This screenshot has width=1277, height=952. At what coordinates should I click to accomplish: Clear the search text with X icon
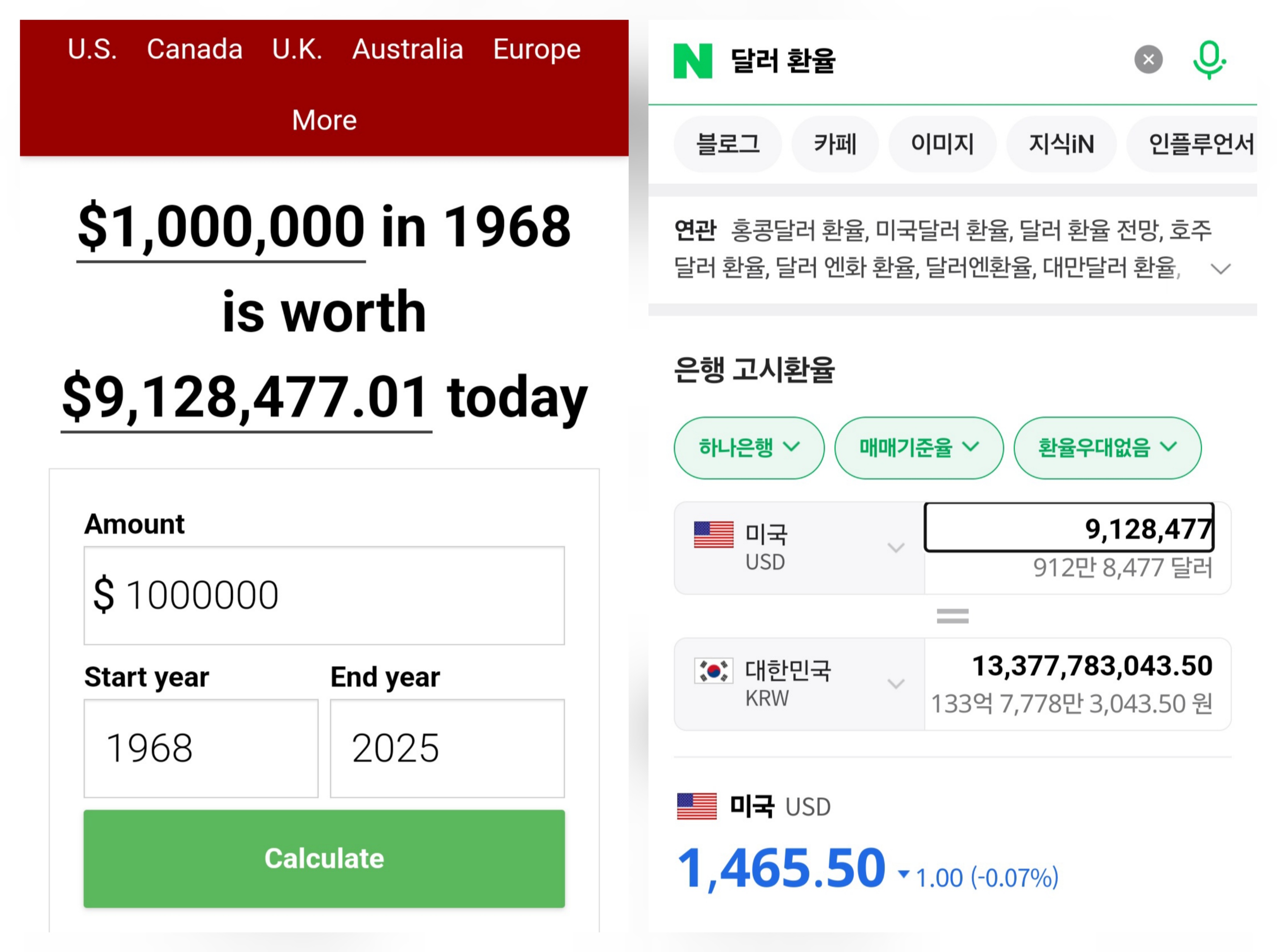pos(1148,59)
